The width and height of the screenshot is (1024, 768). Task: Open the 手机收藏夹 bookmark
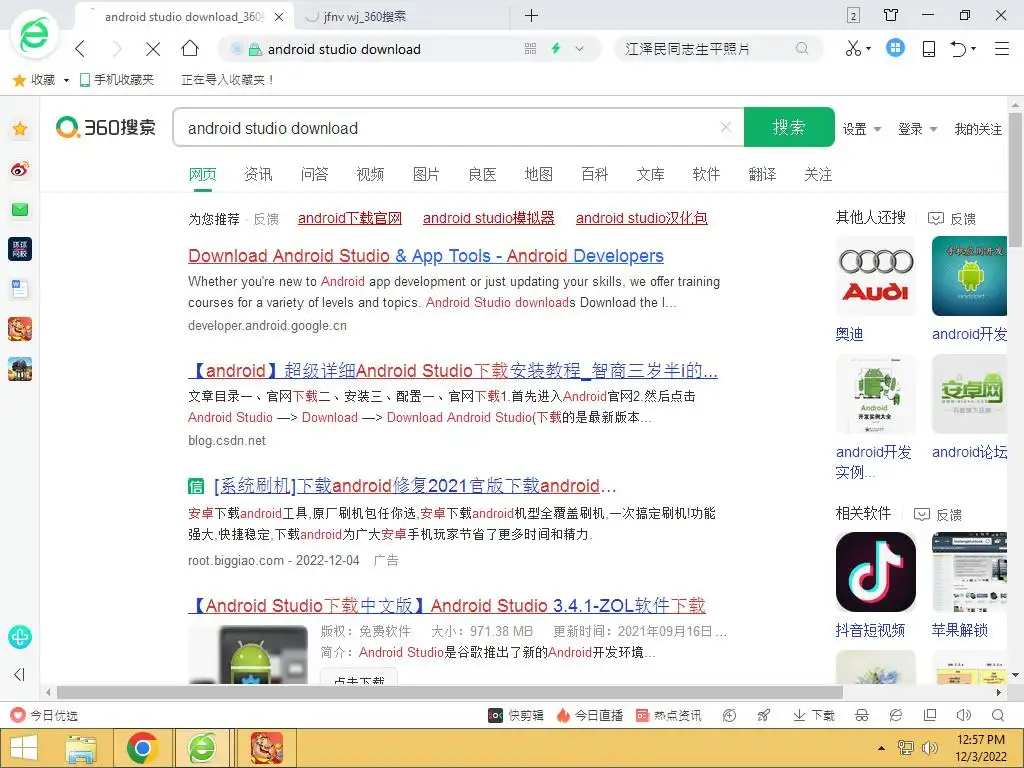point(117,80)
